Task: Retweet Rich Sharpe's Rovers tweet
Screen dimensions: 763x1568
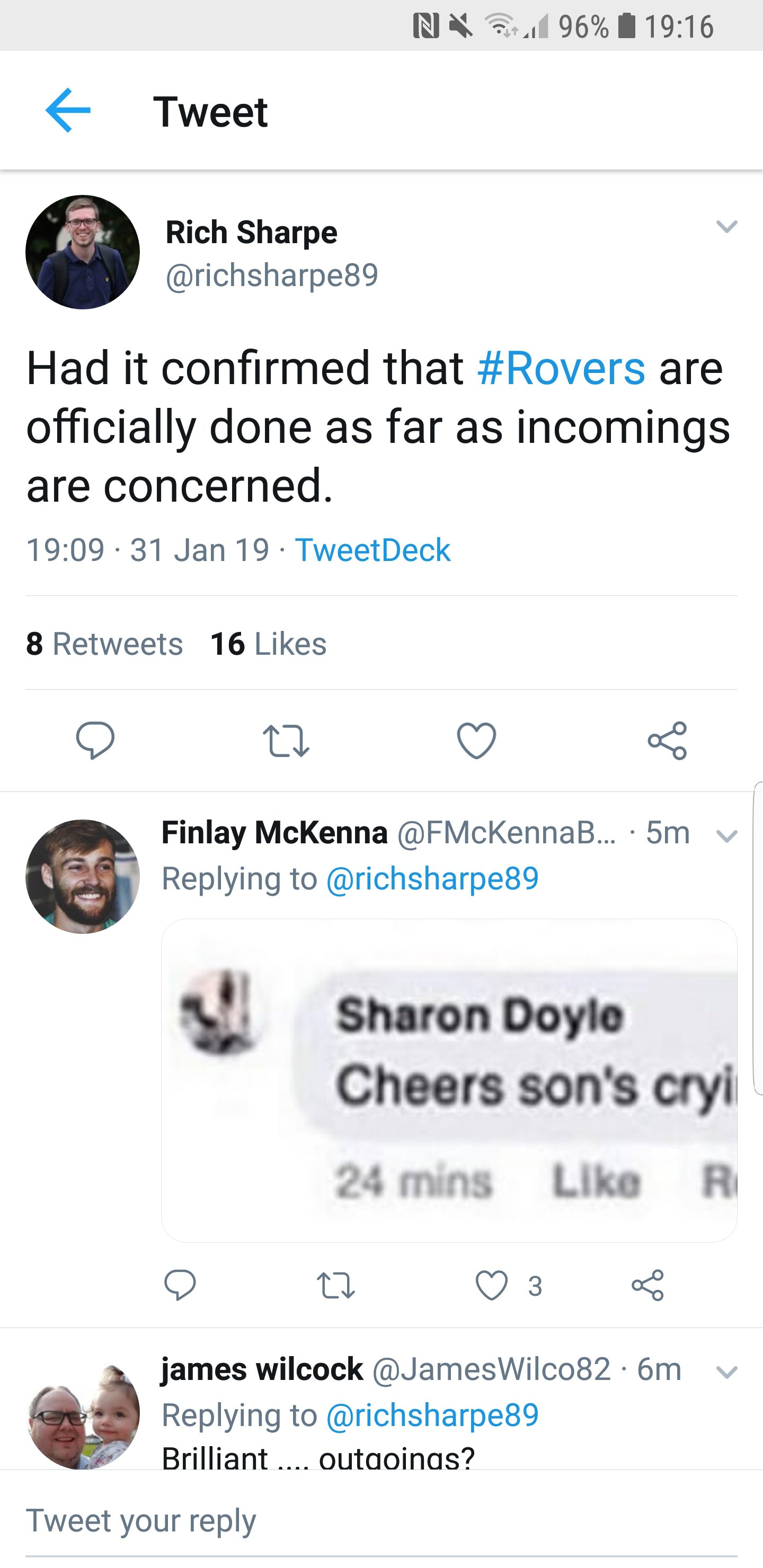Action: click(286, 740)
